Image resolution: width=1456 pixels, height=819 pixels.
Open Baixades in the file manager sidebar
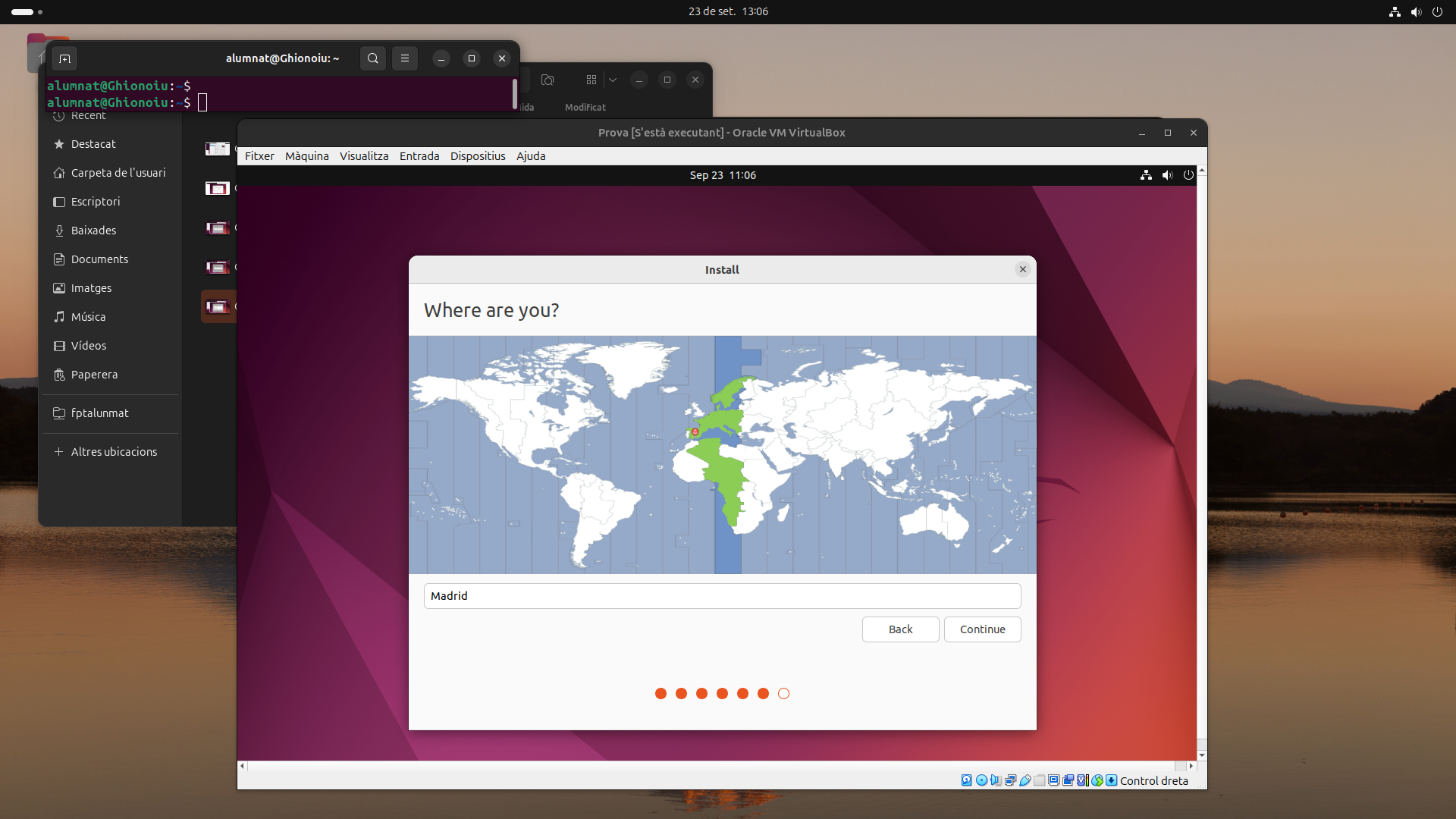coord(93,231)
